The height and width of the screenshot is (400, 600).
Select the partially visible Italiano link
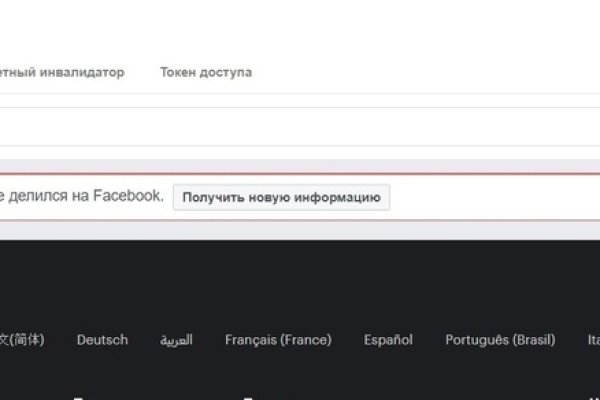click(593, 340)
